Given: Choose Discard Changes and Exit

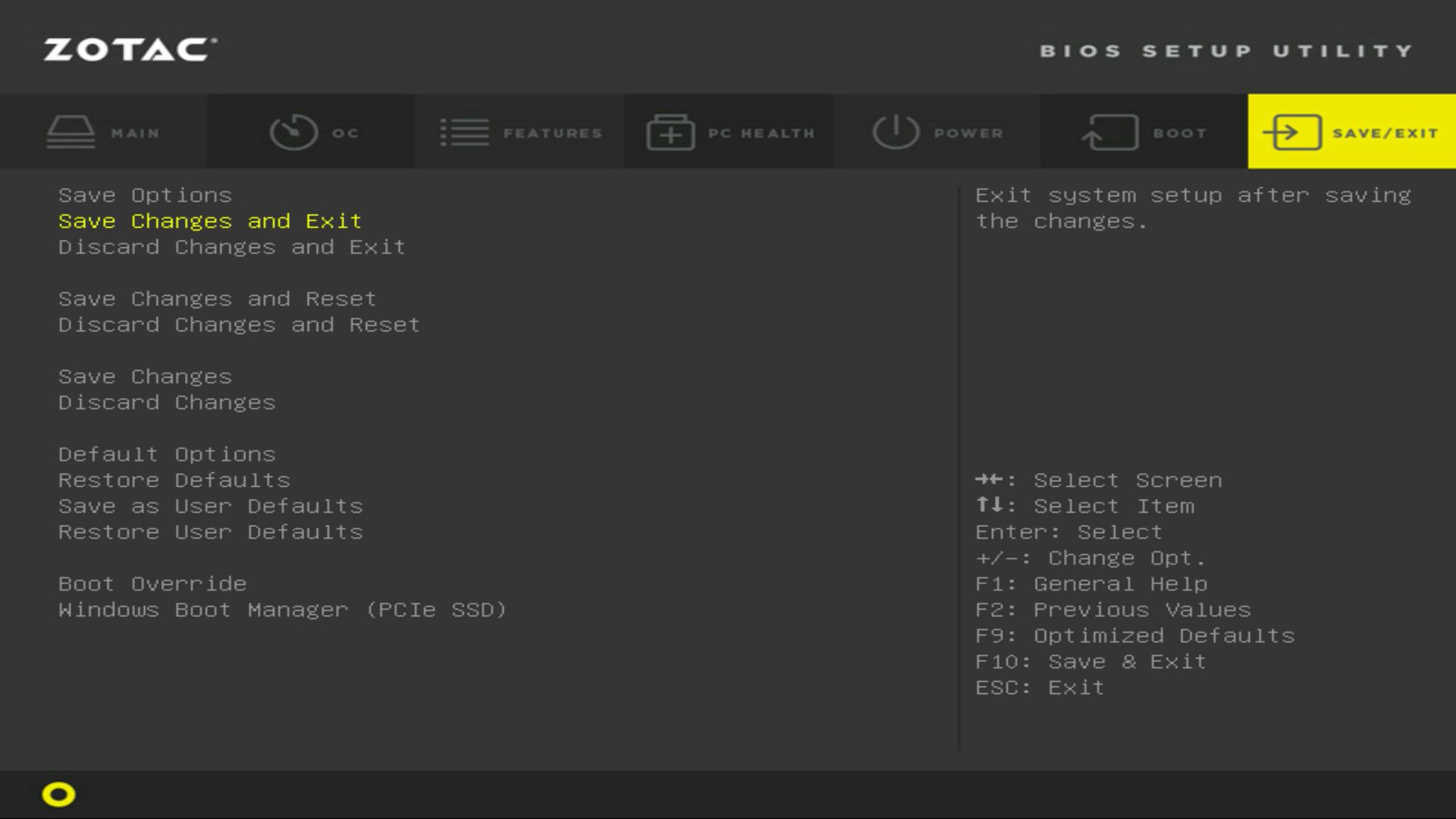Looking at the screenshot, I should click(x=232, y=247).
